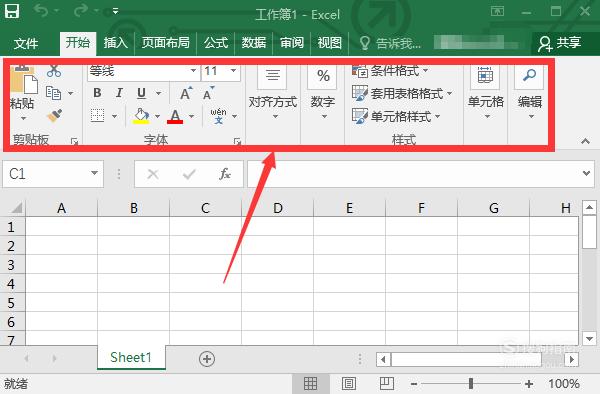
Task: Switch to Page Break Preview icon
Action: 386,383
